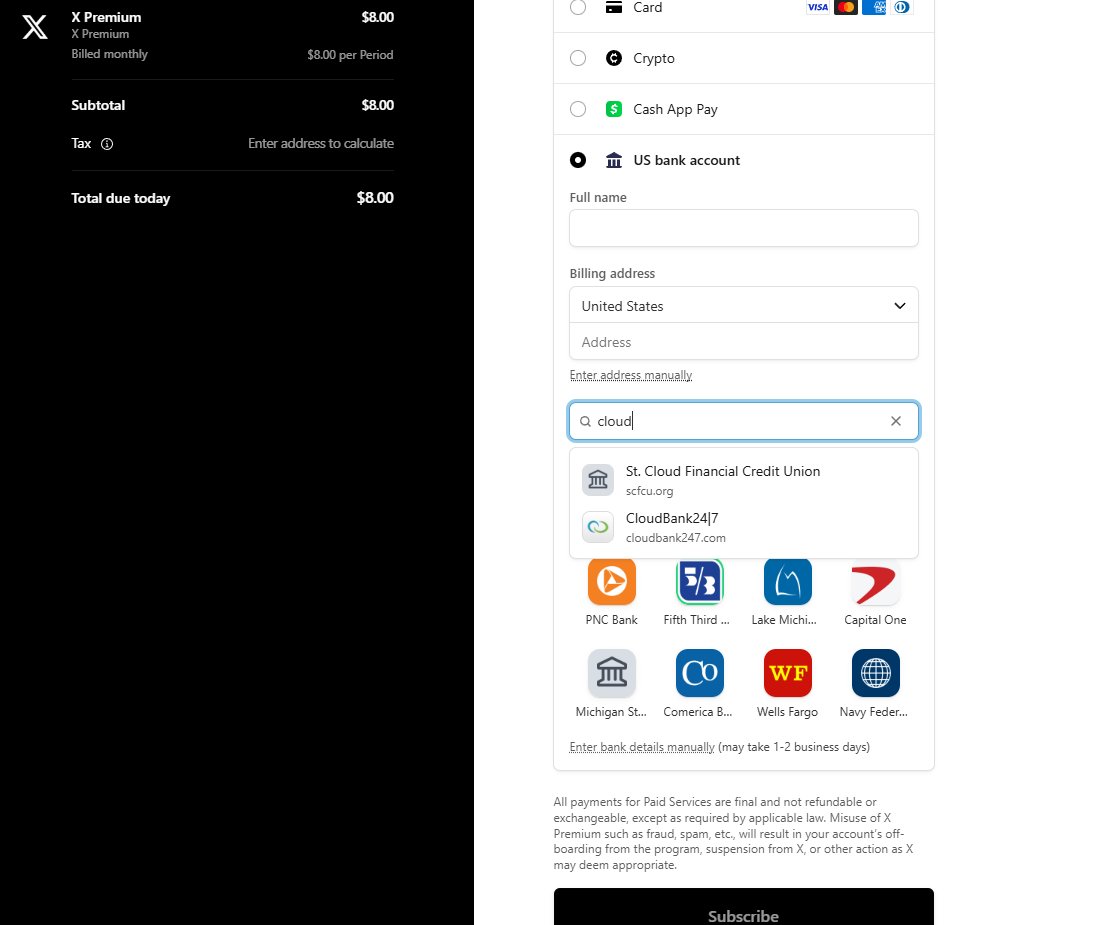This screenshot has width=1093, height=925.
Task: Click the Mastercard logo
Action: click(846, 8)
